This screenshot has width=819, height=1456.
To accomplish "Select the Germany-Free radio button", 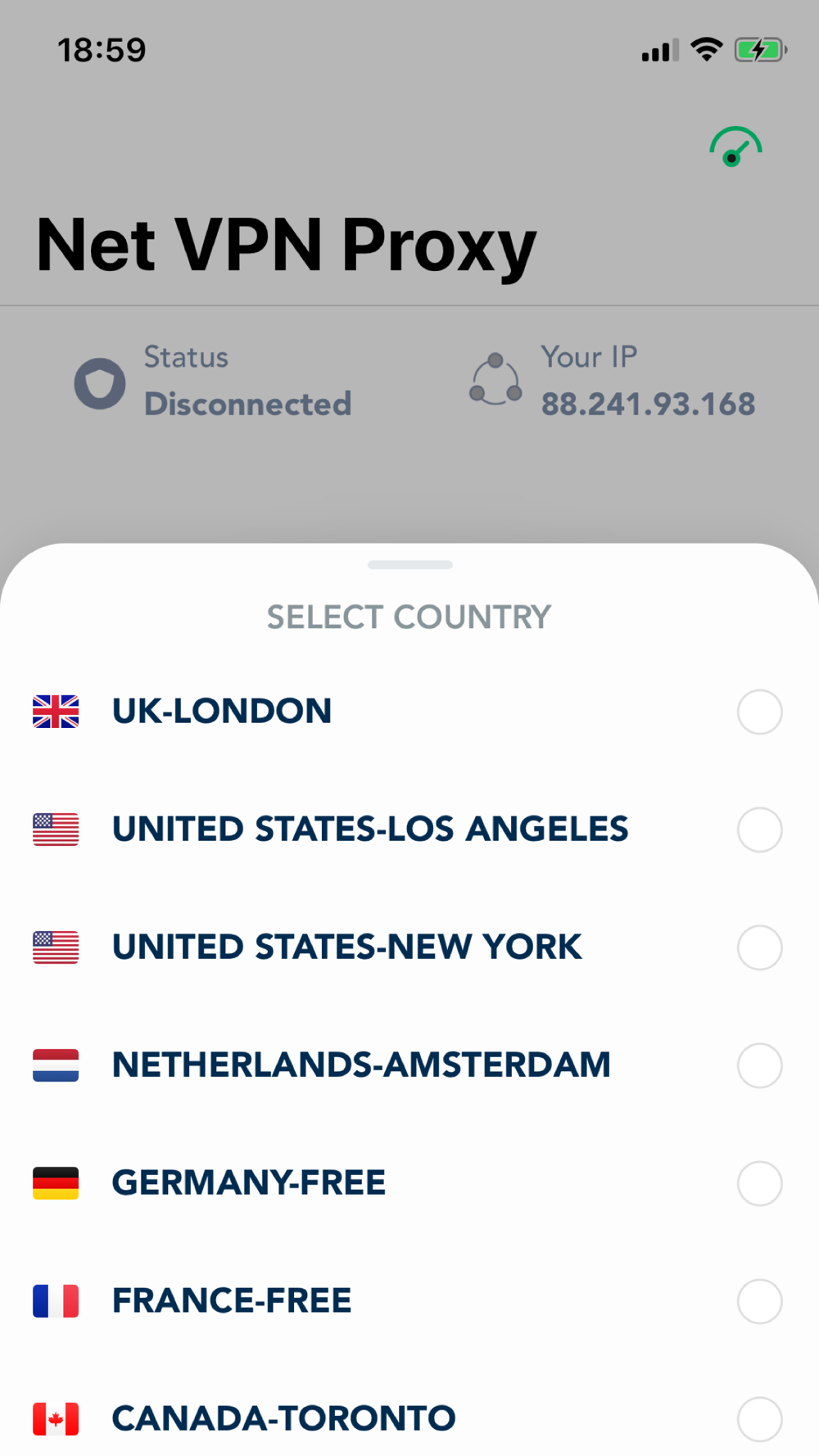I will pos(759,1183).
